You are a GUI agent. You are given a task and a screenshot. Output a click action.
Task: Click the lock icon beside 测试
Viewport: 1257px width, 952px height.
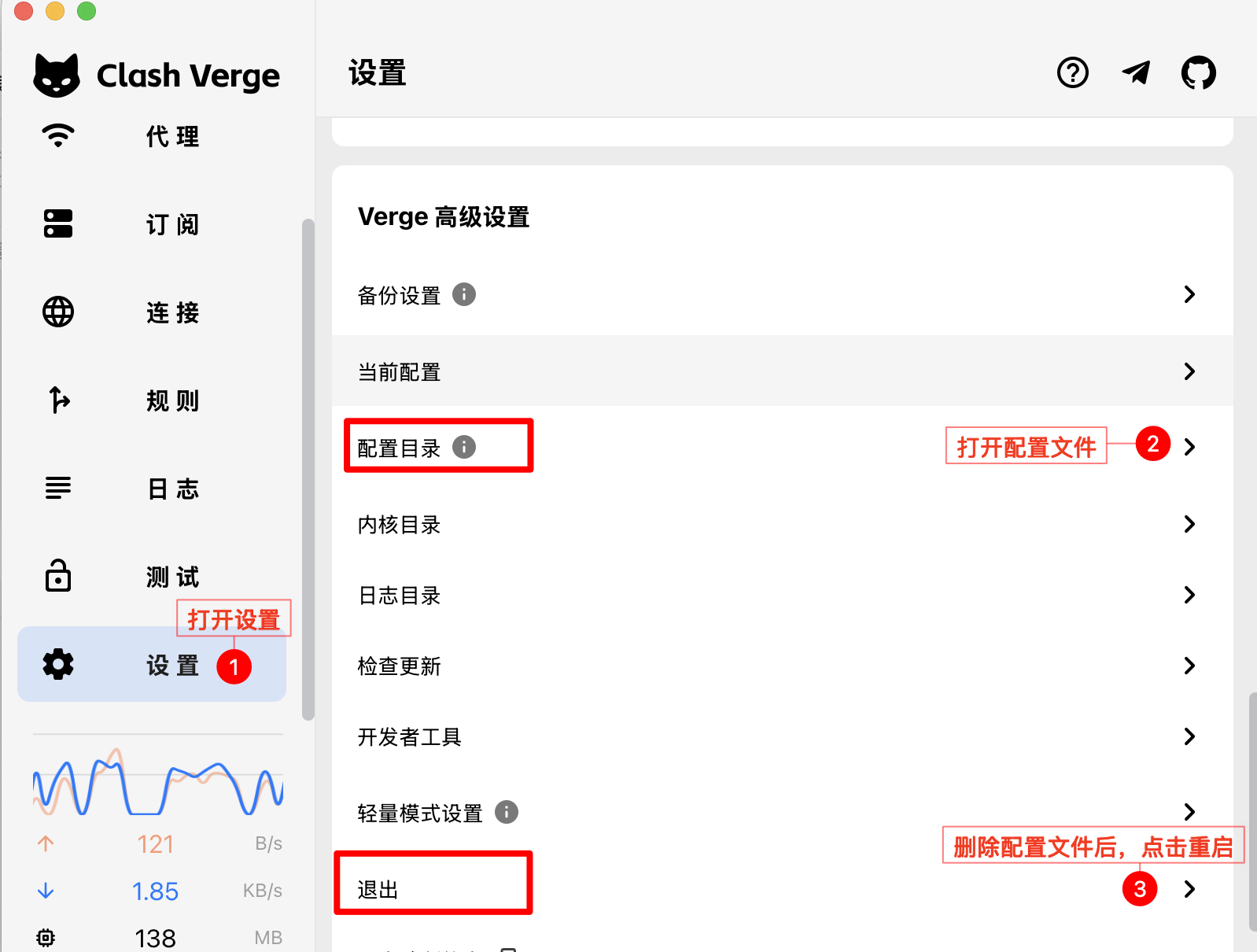(58, 575)
